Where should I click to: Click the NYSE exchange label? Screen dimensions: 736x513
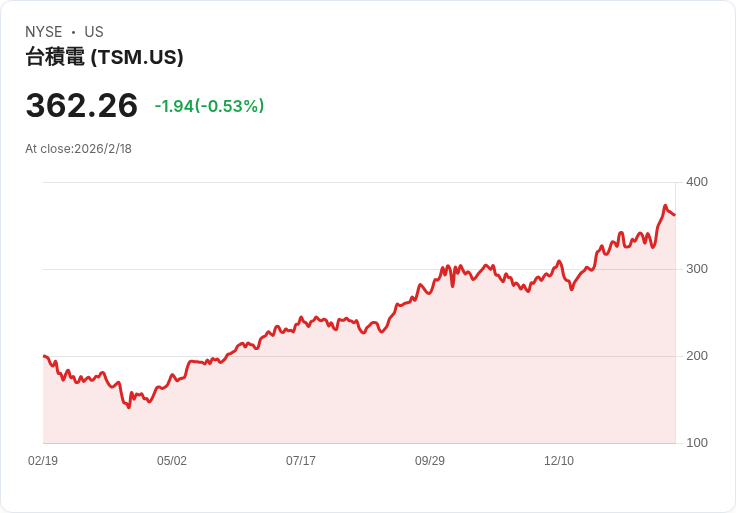click(x=44, y=32)
